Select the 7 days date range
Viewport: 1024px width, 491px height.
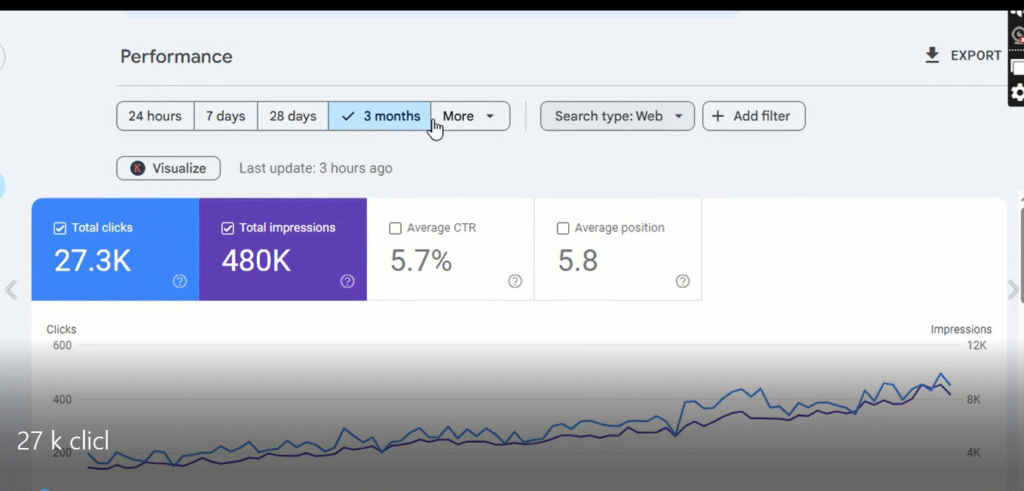(225, 116)
